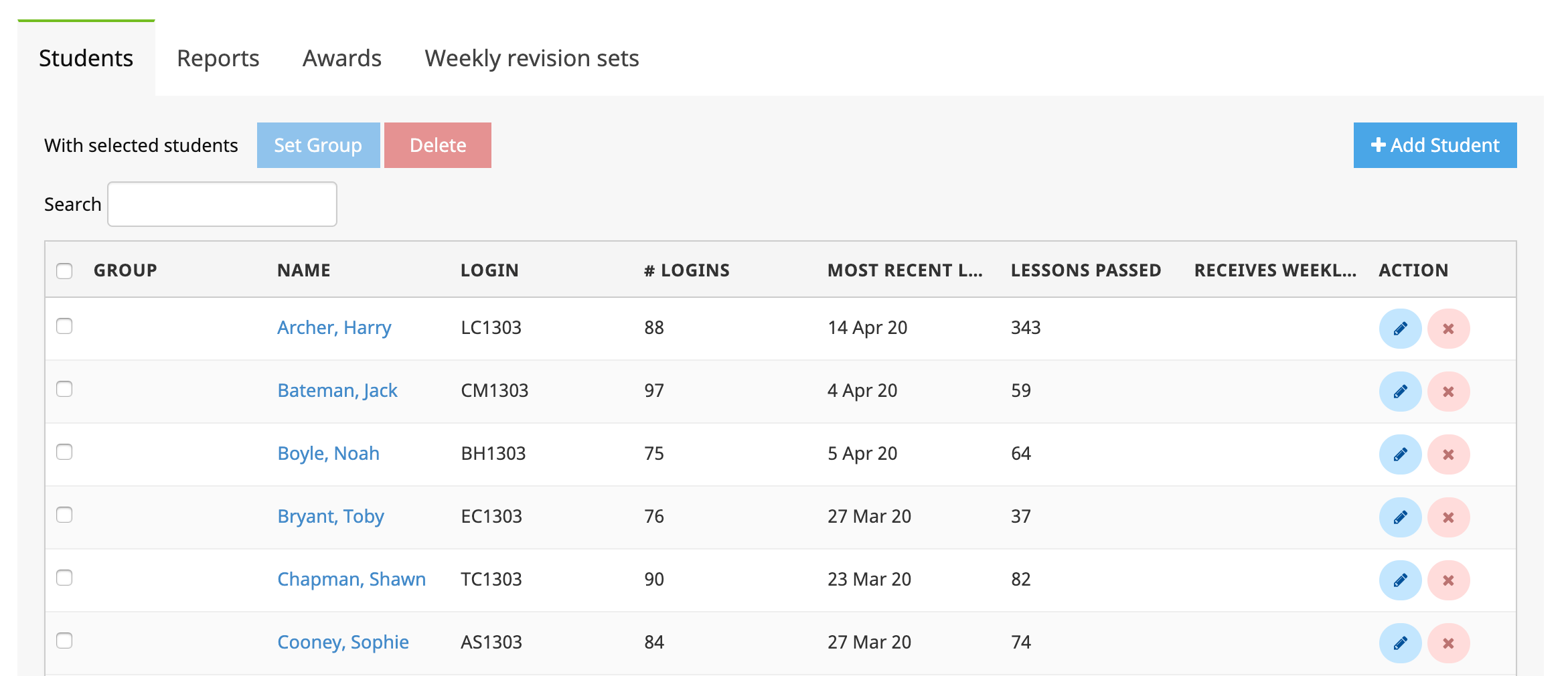This screenshot has width=1568, height=676.
Task: Edit Cooney, Sophie with the pencil icon
Action: pos(1400,643)
